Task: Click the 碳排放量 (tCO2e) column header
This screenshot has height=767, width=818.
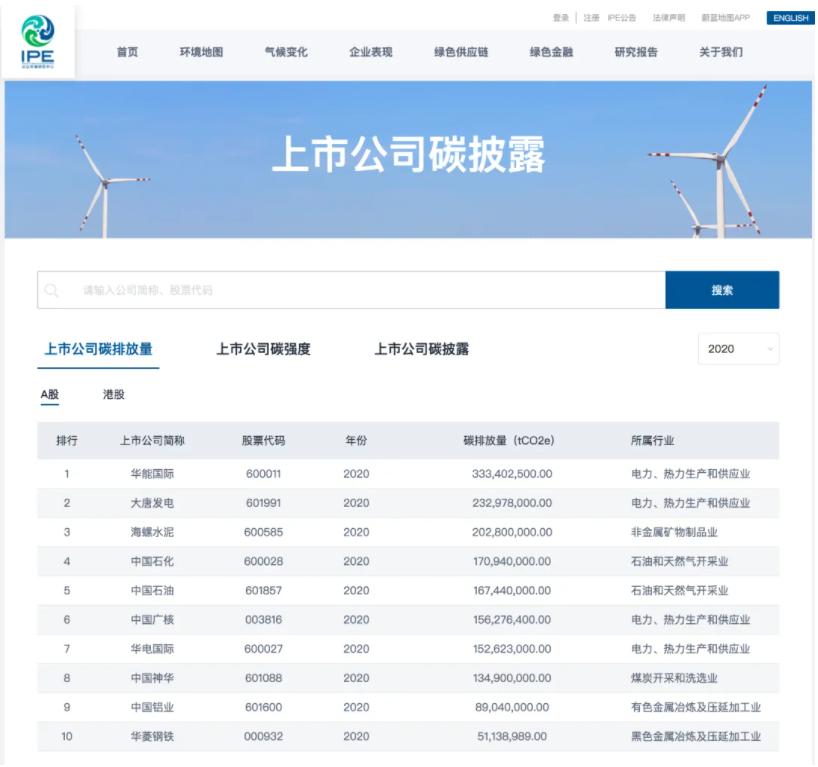Action: point(509,441)
